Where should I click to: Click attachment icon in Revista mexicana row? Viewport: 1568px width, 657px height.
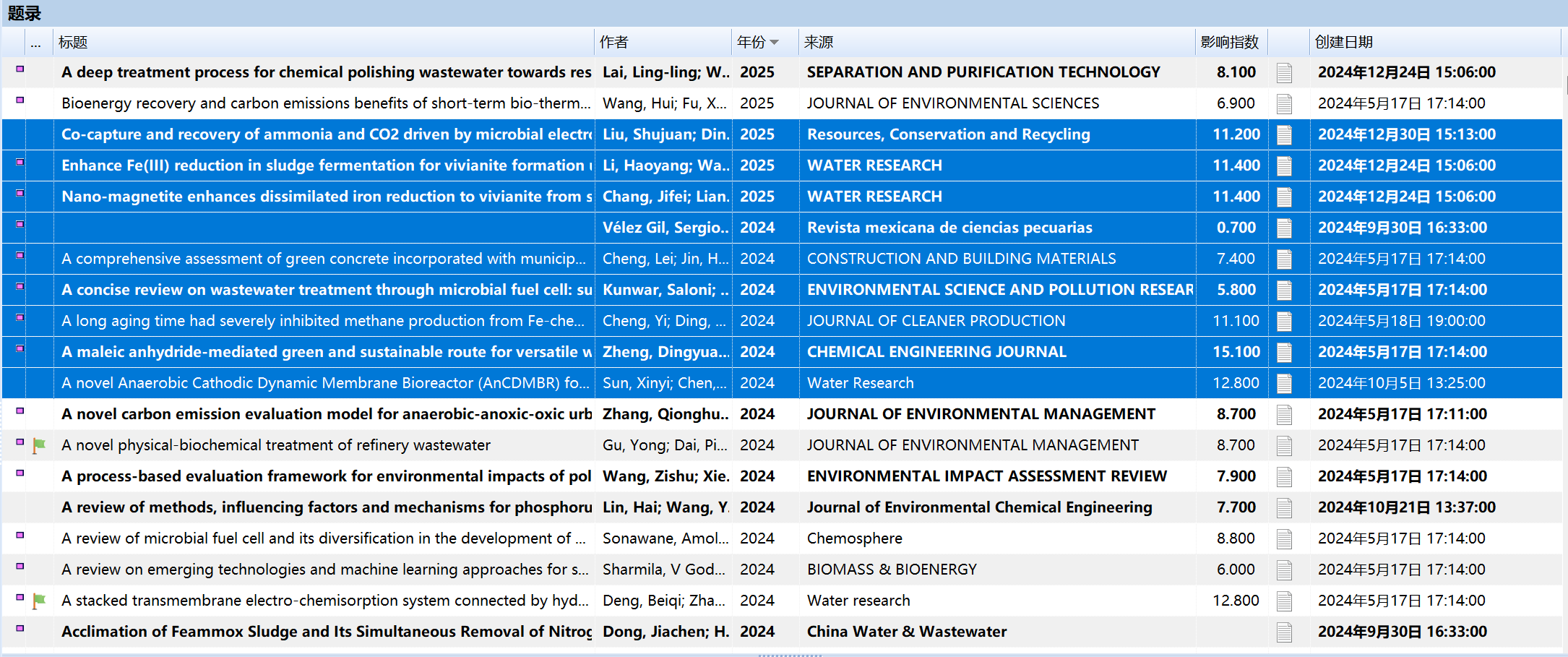click(1284, 228)
